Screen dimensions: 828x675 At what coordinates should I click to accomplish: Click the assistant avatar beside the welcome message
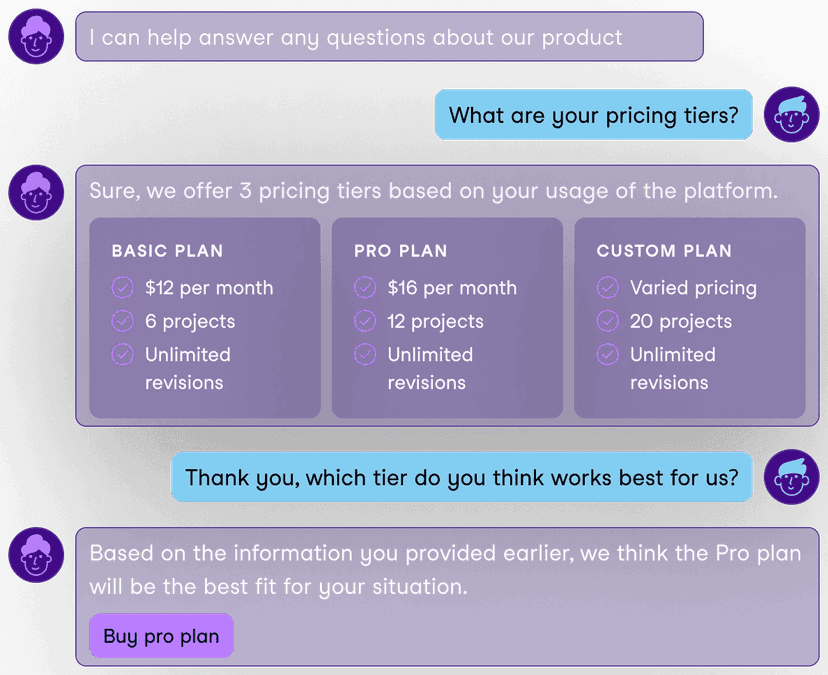[x=35, y=36]
